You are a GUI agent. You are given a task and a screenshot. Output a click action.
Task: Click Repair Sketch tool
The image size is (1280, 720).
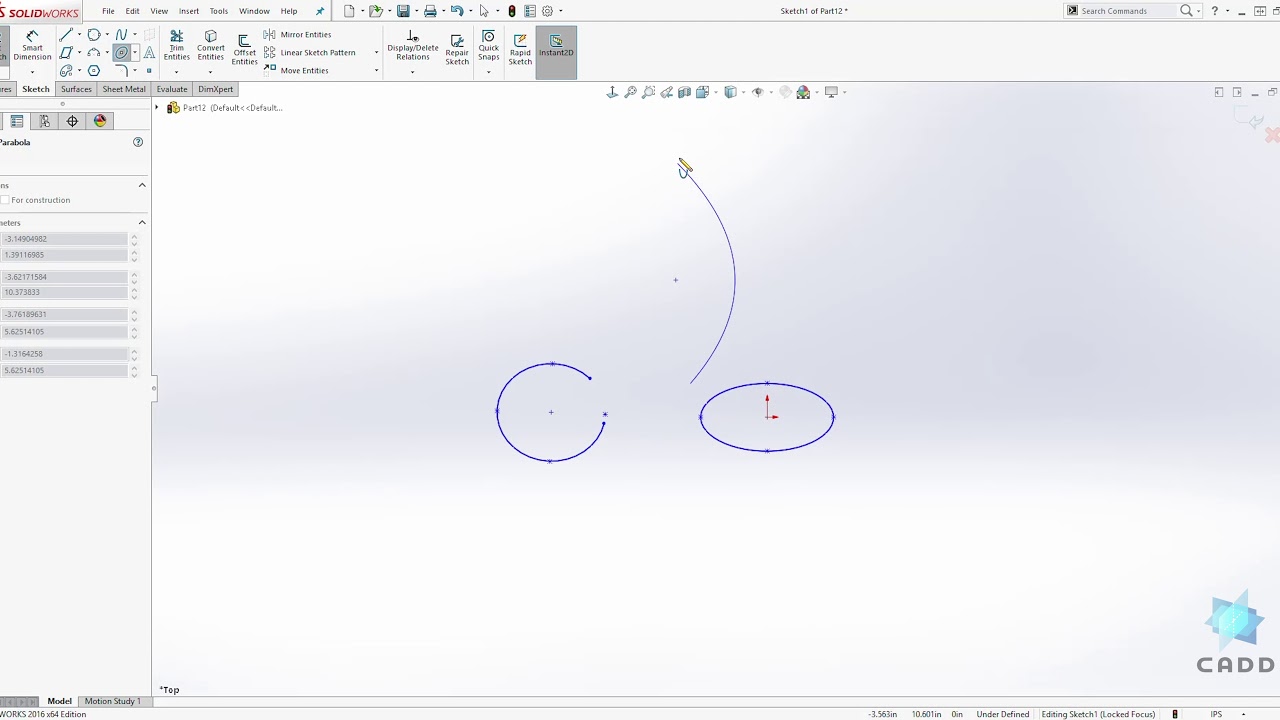457,50
